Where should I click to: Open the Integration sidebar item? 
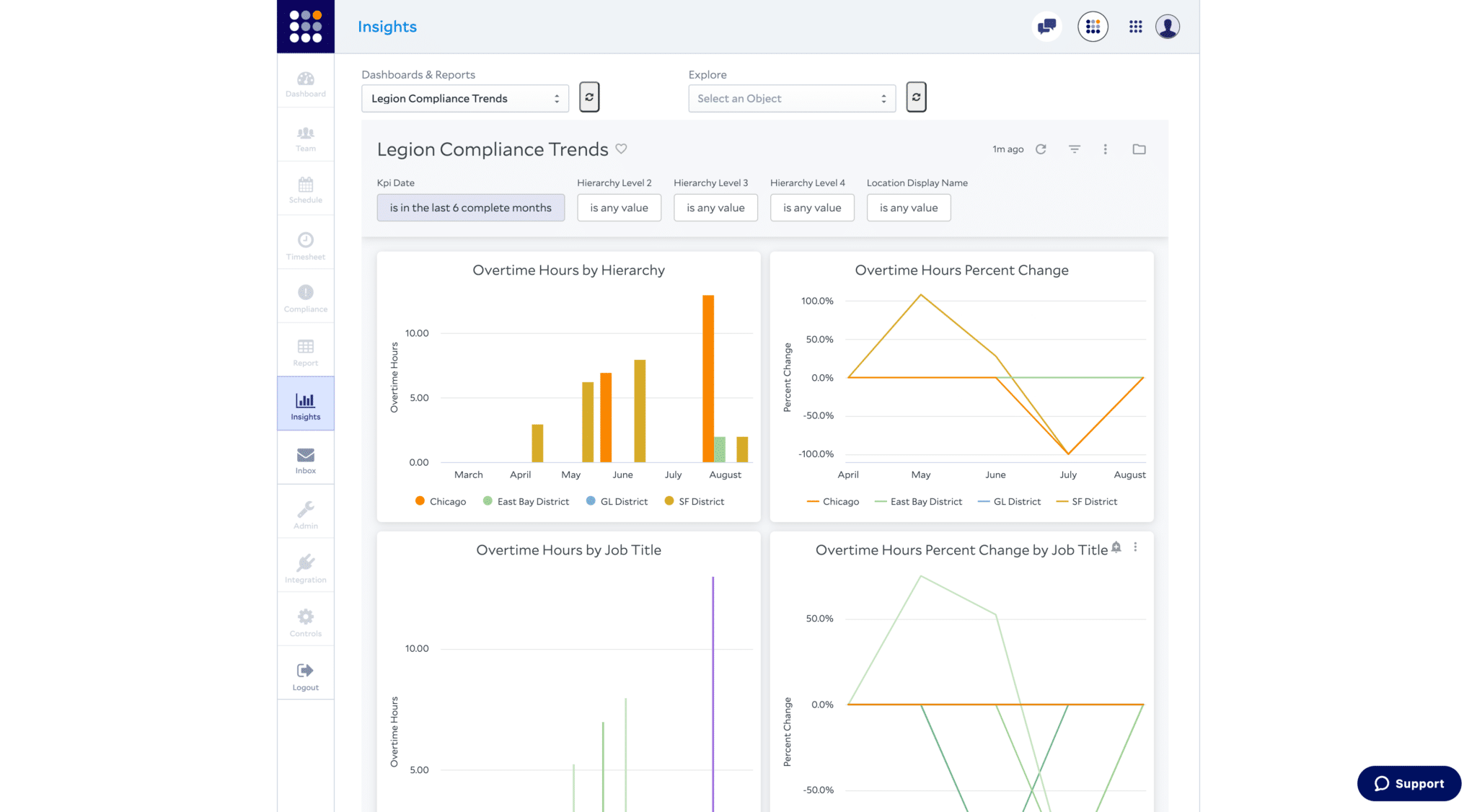[x=305, y=569]
